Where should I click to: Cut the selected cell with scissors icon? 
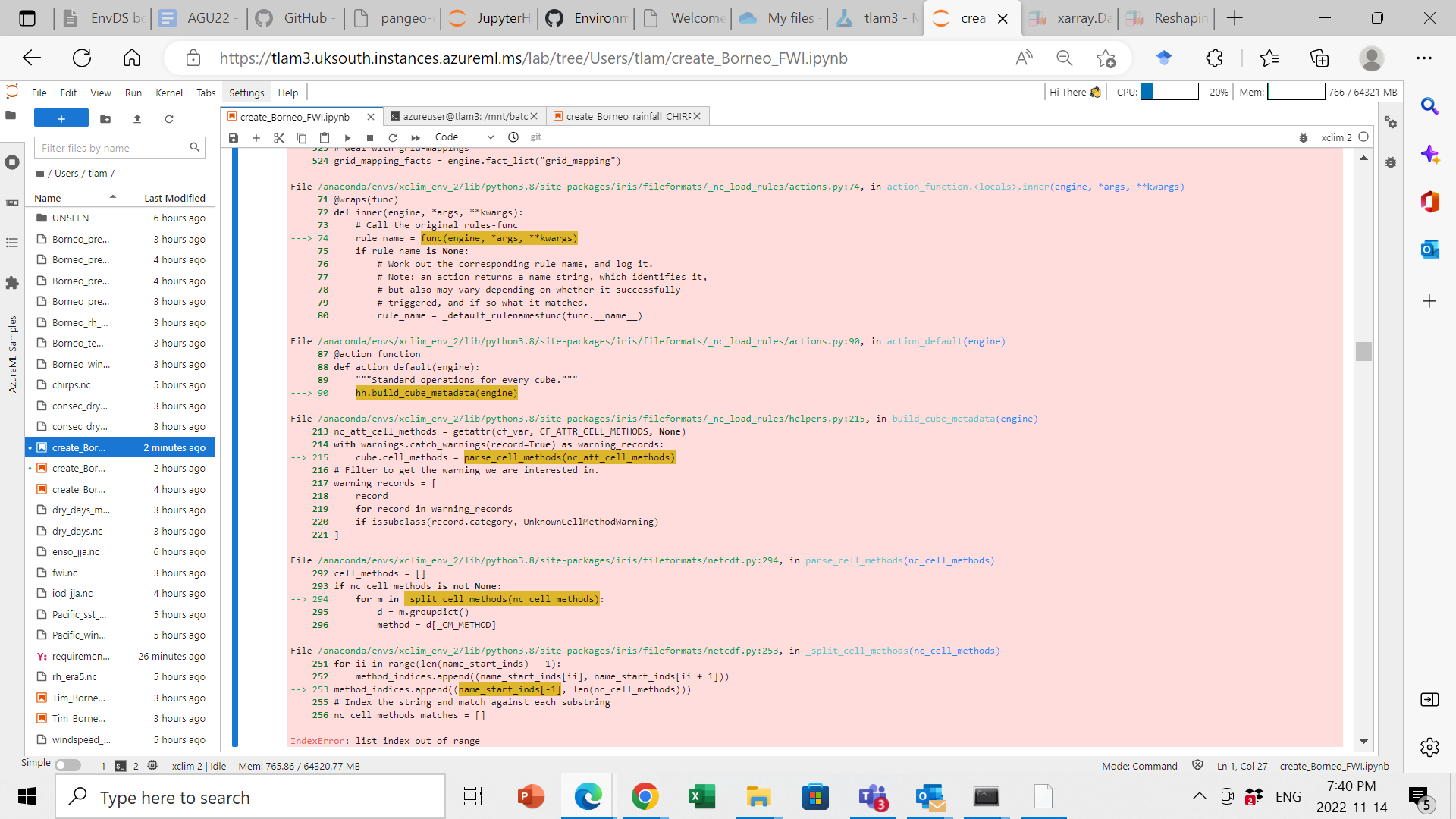[x=278, y=137]
